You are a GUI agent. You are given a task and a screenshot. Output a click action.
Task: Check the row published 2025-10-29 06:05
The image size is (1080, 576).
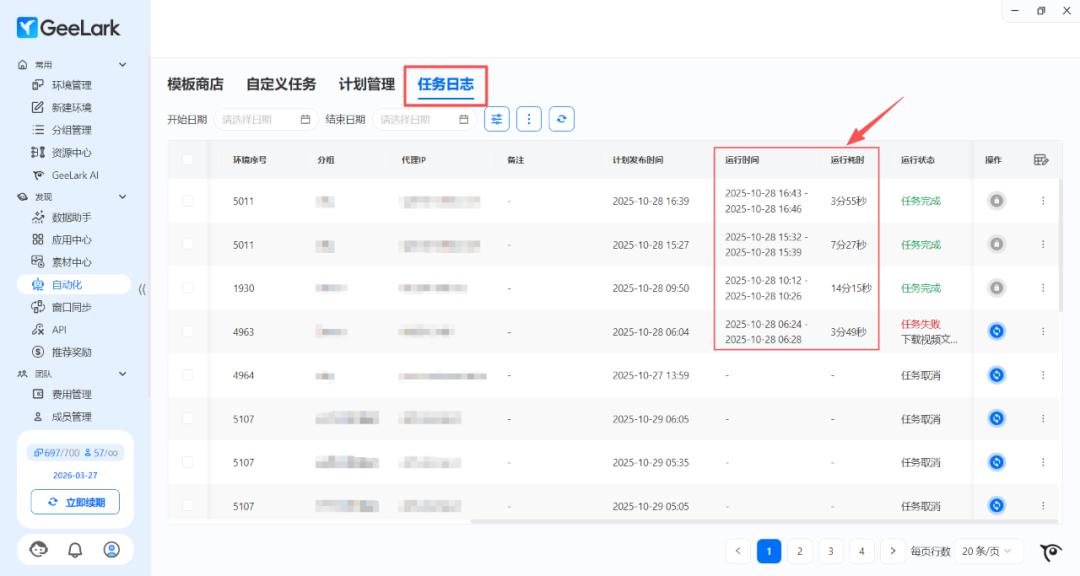click(x=187, y=418)
